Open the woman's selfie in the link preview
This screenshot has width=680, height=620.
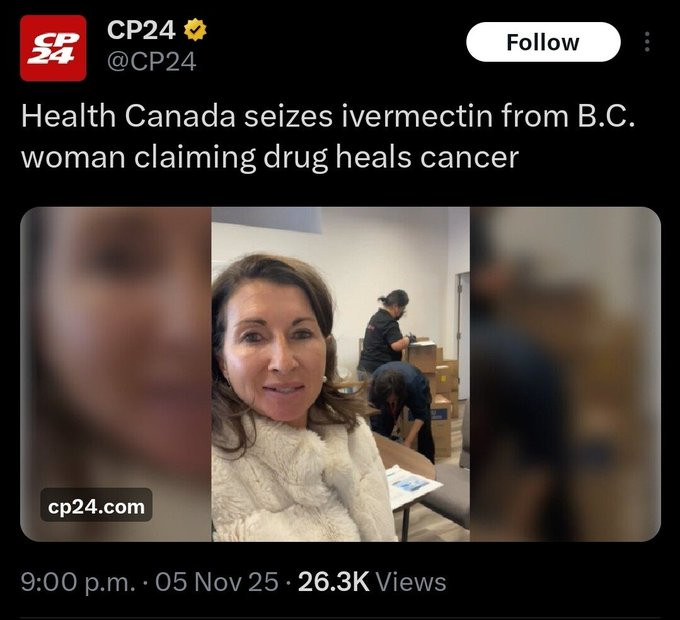pos(340,374)
